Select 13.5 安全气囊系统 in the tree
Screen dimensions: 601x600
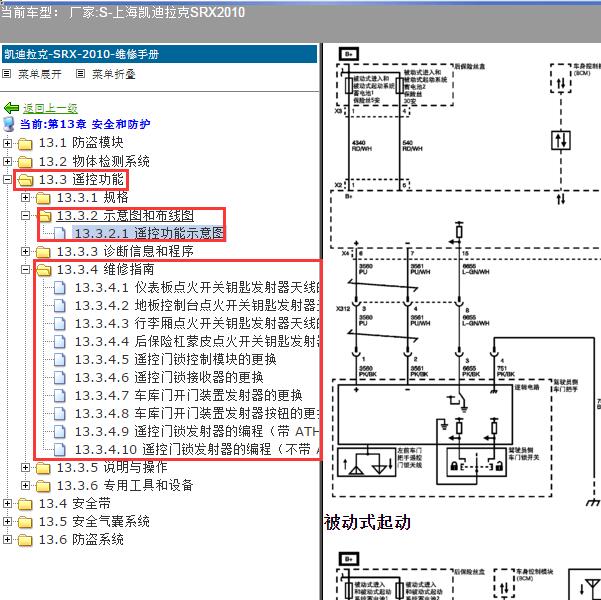coord(94,521)
